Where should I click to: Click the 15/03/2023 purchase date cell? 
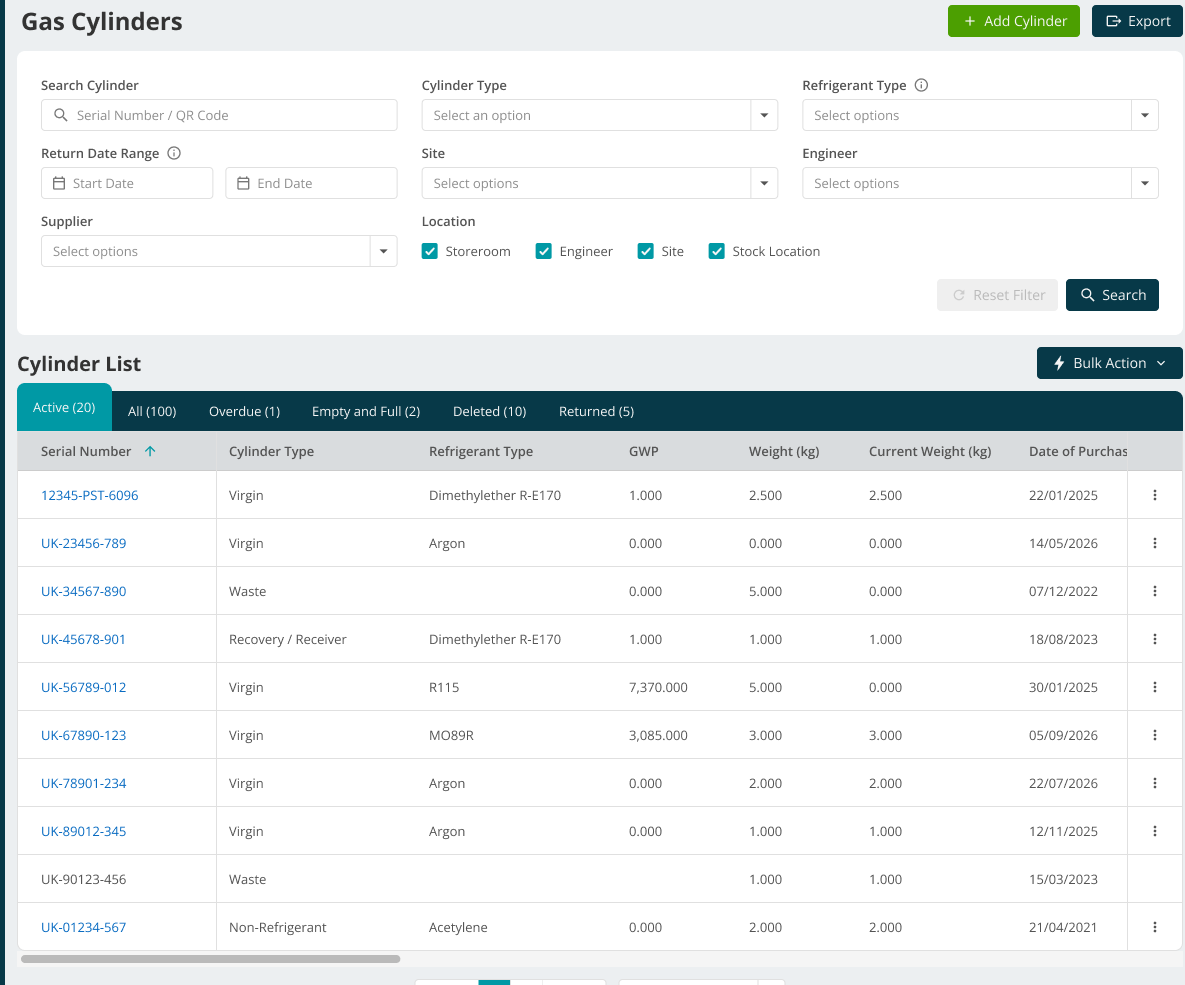coord(1063,879)
